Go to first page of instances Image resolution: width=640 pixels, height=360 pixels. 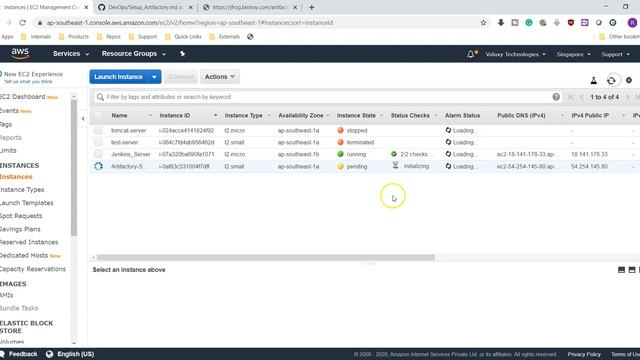[x=571, y=97]
